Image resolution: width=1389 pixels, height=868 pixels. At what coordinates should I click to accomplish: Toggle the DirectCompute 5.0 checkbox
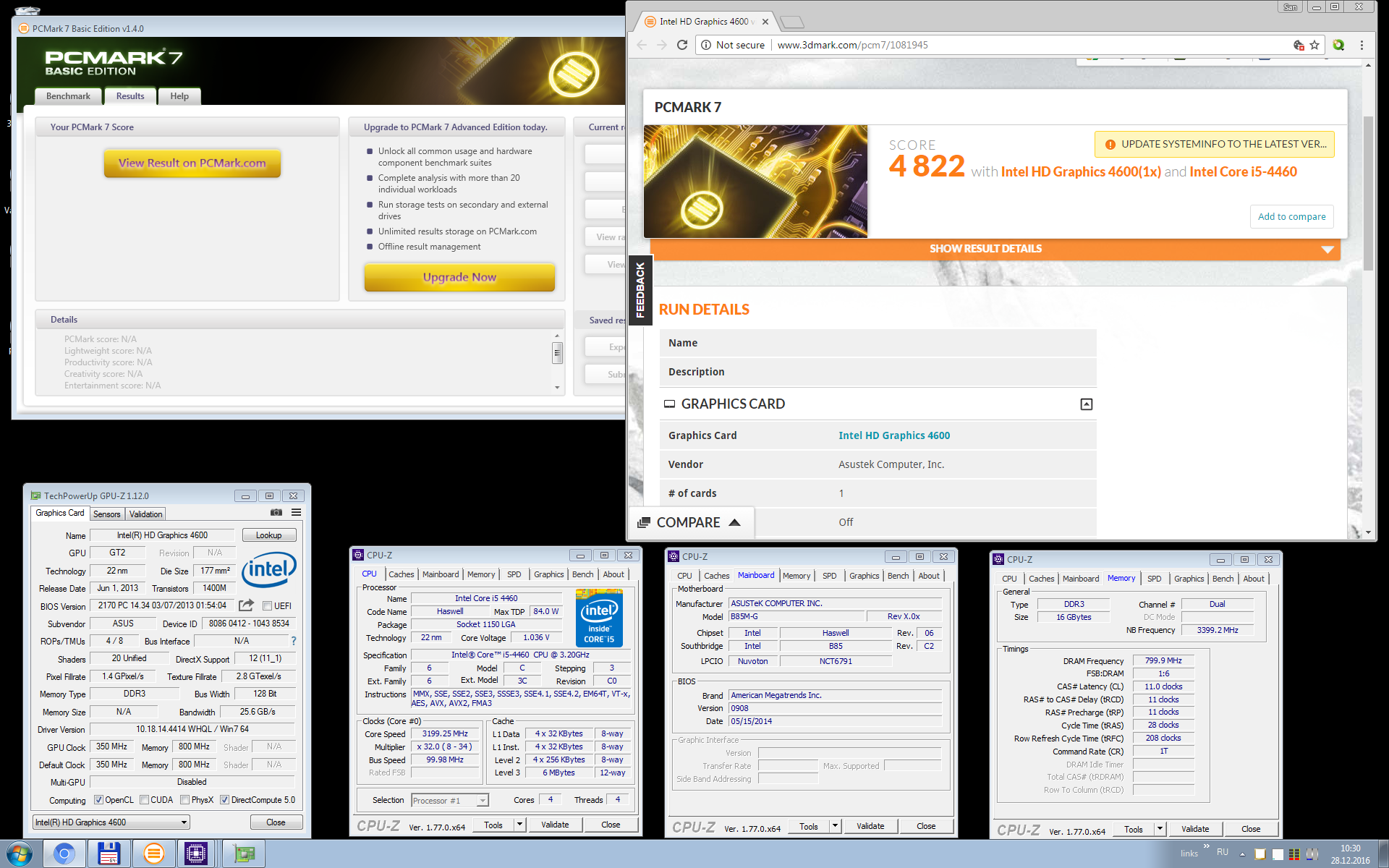pyautogui.click(x=225, y=800)
